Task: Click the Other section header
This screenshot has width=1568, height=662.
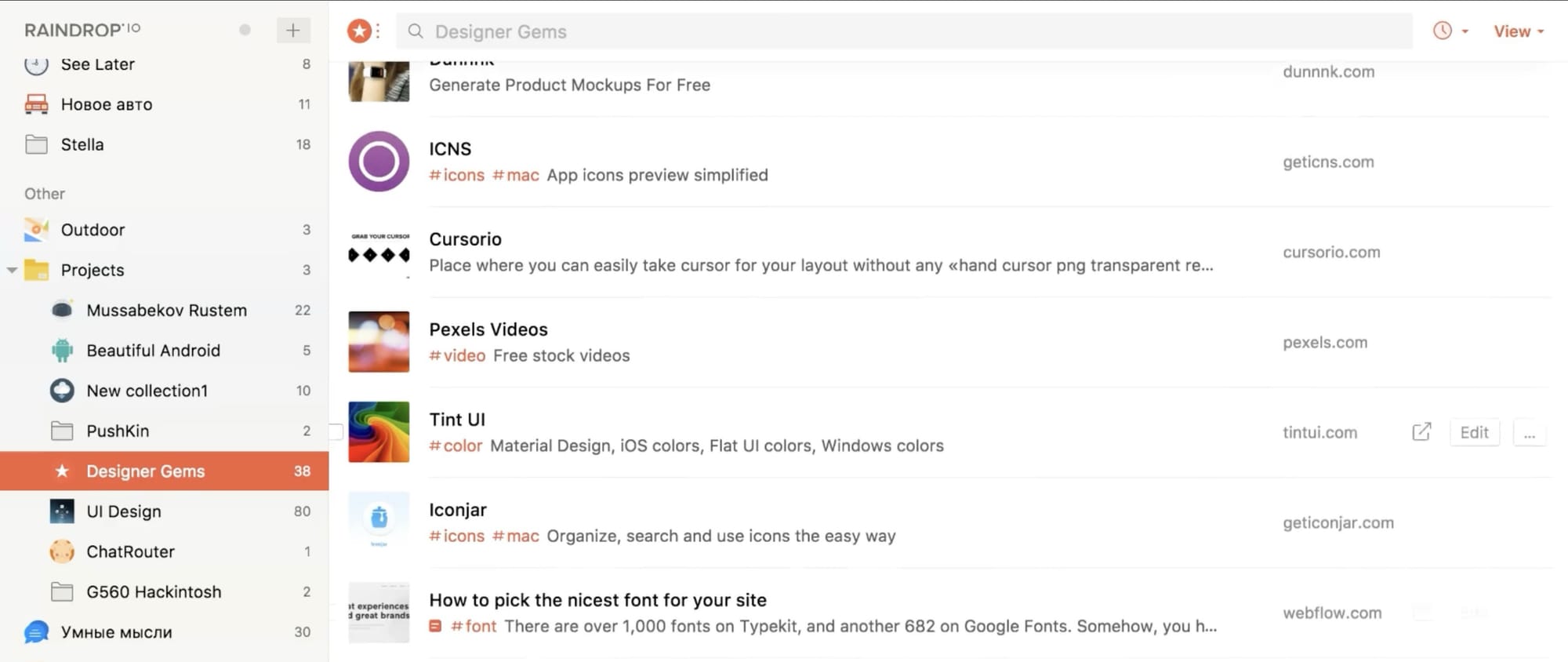Action: click(45, 194)
